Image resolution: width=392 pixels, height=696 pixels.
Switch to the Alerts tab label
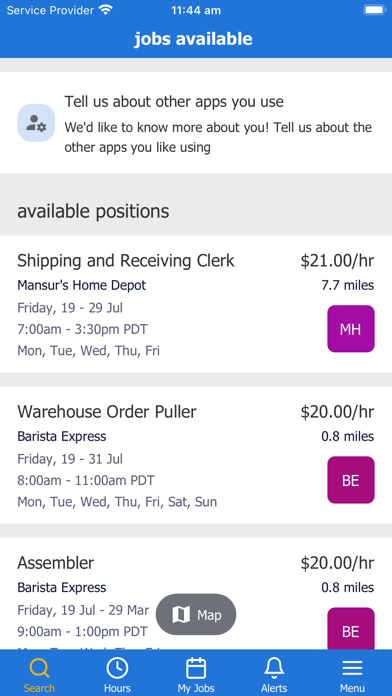point(274,688)
